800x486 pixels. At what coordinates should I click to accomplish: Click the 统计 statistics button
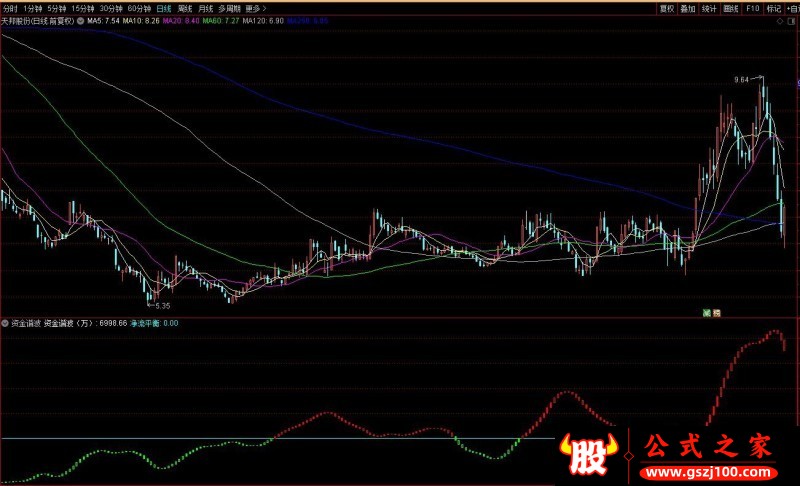tap(709, 7)
